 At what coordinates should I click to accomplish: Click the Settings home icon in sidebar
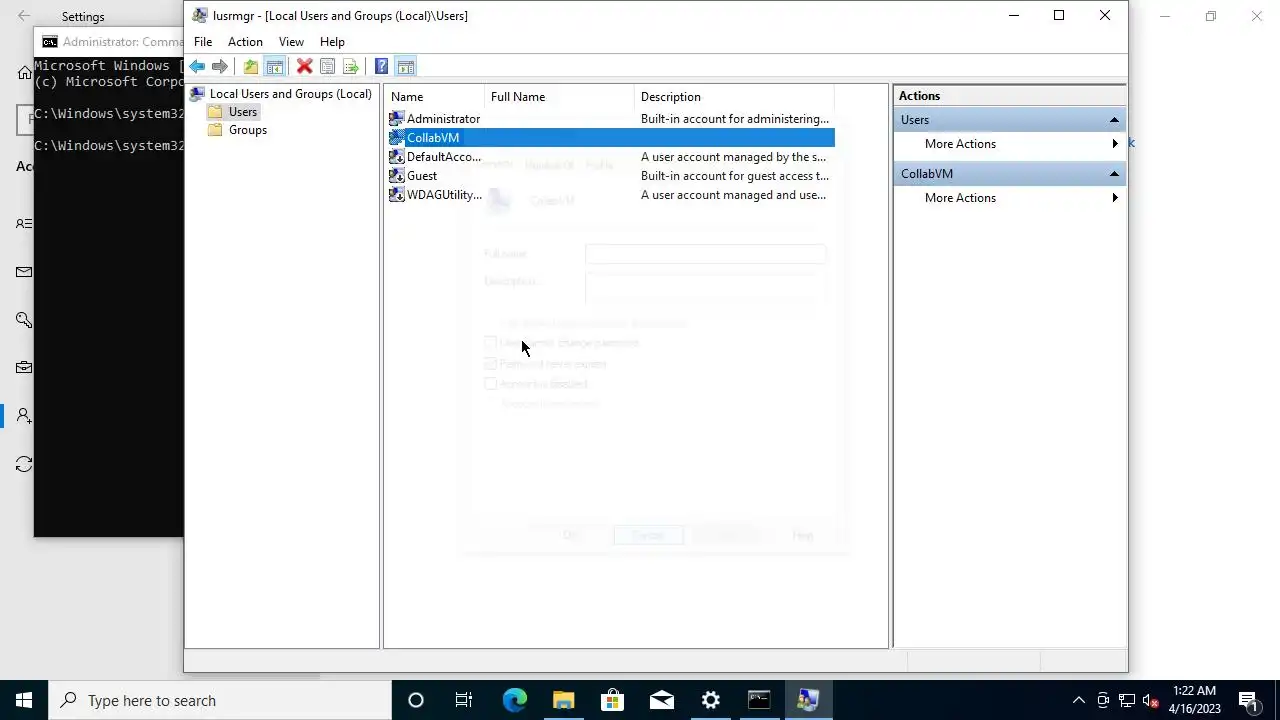point(25,72)
